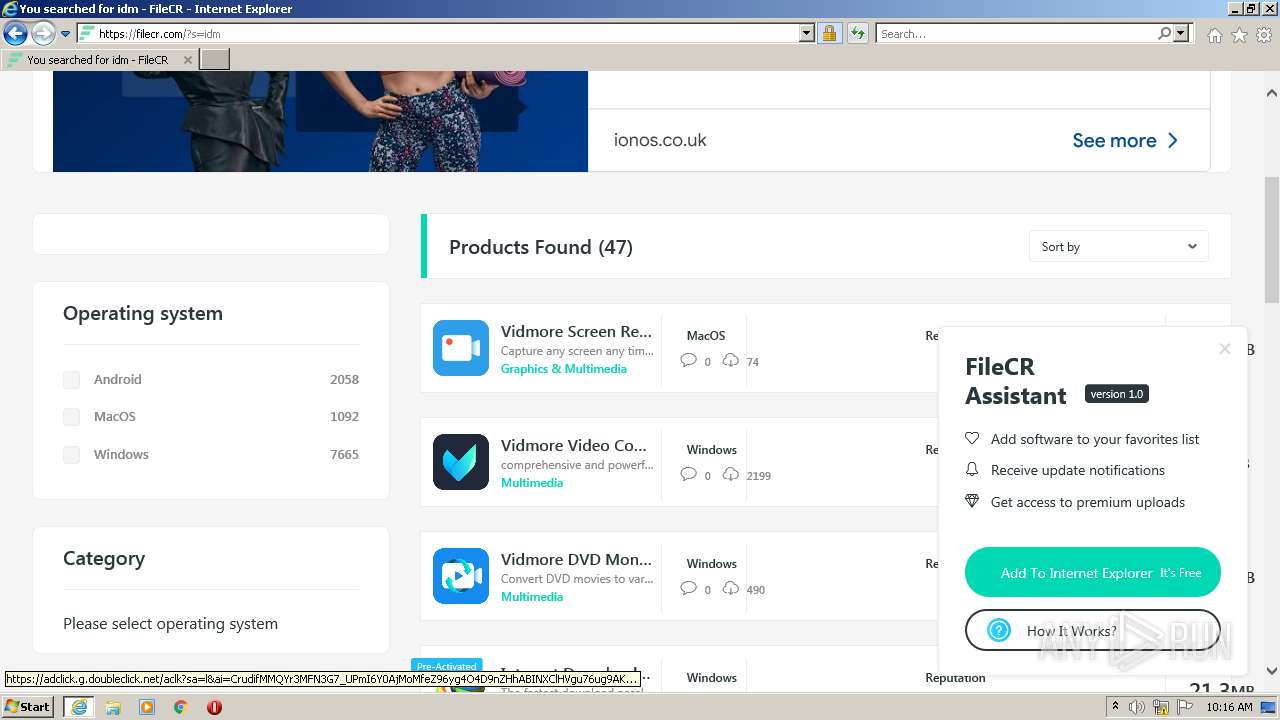Check the MacOS operating system filter
The width and height of the screenshot is (1280, 720).
click(x=71, y=416)
